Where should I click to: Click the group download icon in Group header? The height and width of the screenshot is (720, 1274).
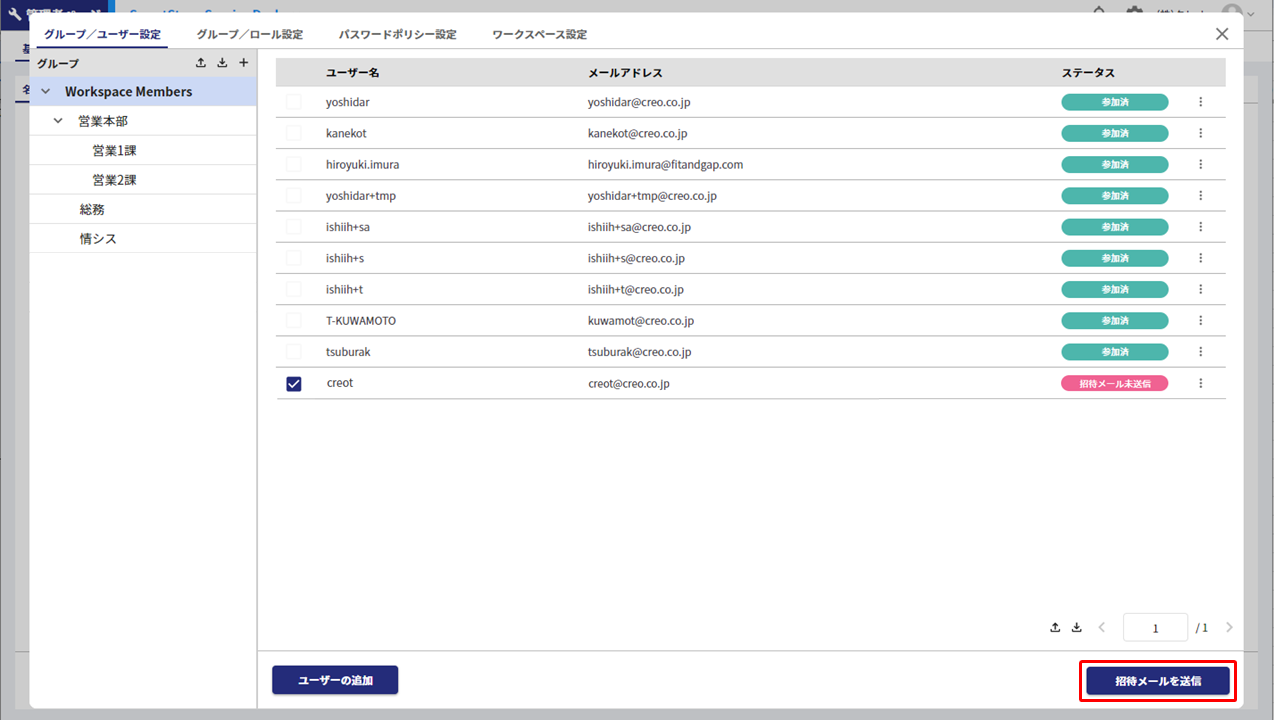222,63
